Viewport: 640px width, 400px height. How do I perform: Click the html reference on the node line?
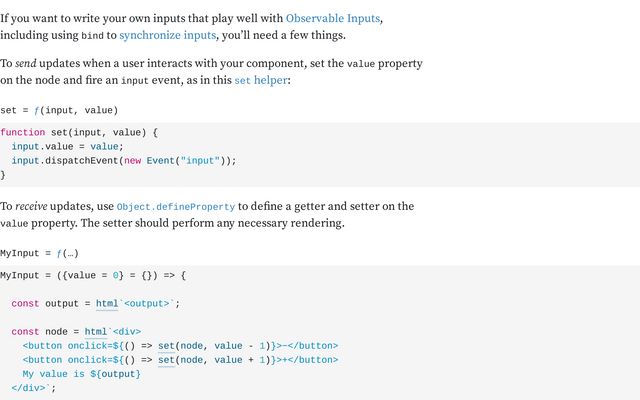point(96,332)
